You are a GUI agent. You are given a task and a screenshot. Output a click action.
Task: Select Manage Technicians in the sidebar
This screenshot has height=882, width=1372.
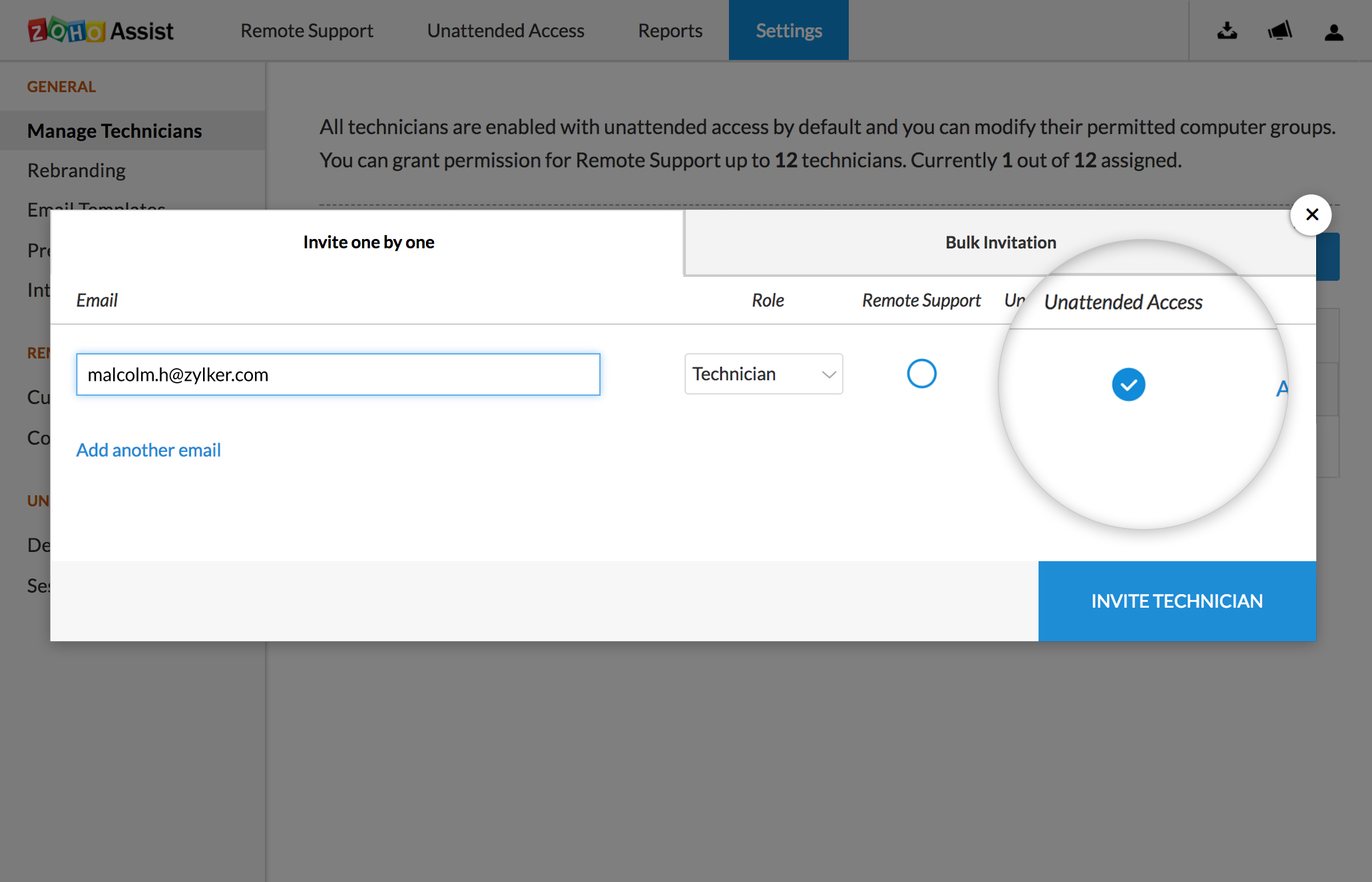point(114,131)
